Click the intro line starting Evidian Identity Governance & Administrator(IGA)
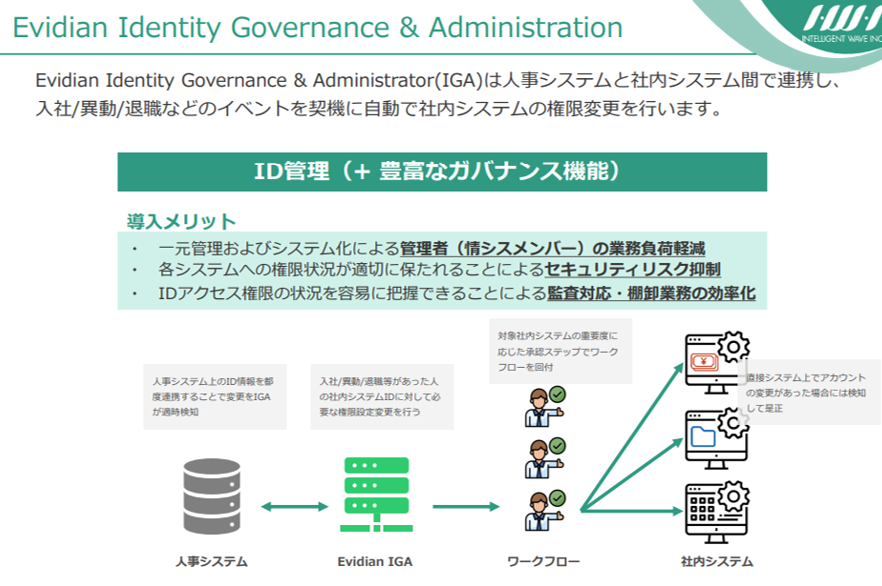 coord(438,80)
